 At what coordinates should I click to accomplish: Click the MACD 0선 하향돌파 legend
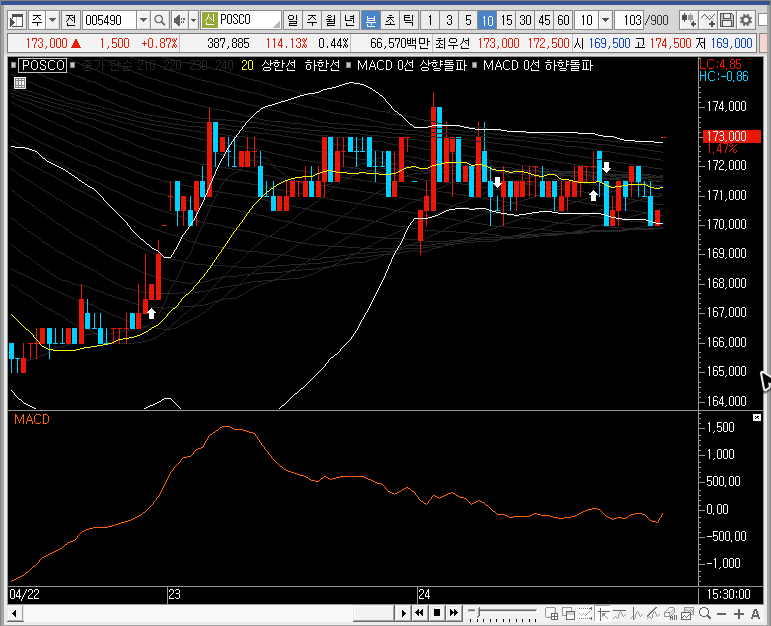pyautogui.click(x=538, y=65)
